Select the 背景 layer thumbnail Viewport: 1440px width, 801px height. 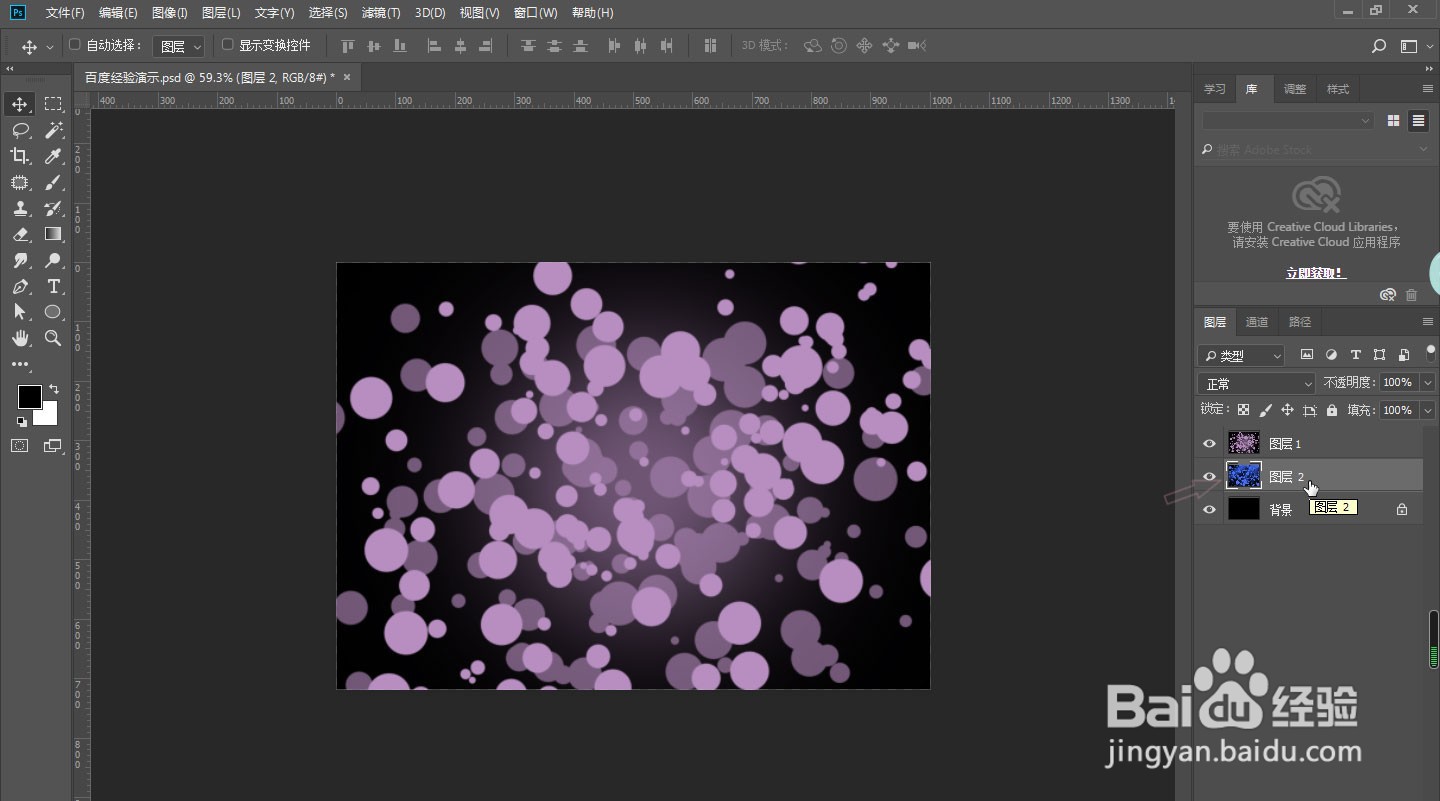point(1244,509)
